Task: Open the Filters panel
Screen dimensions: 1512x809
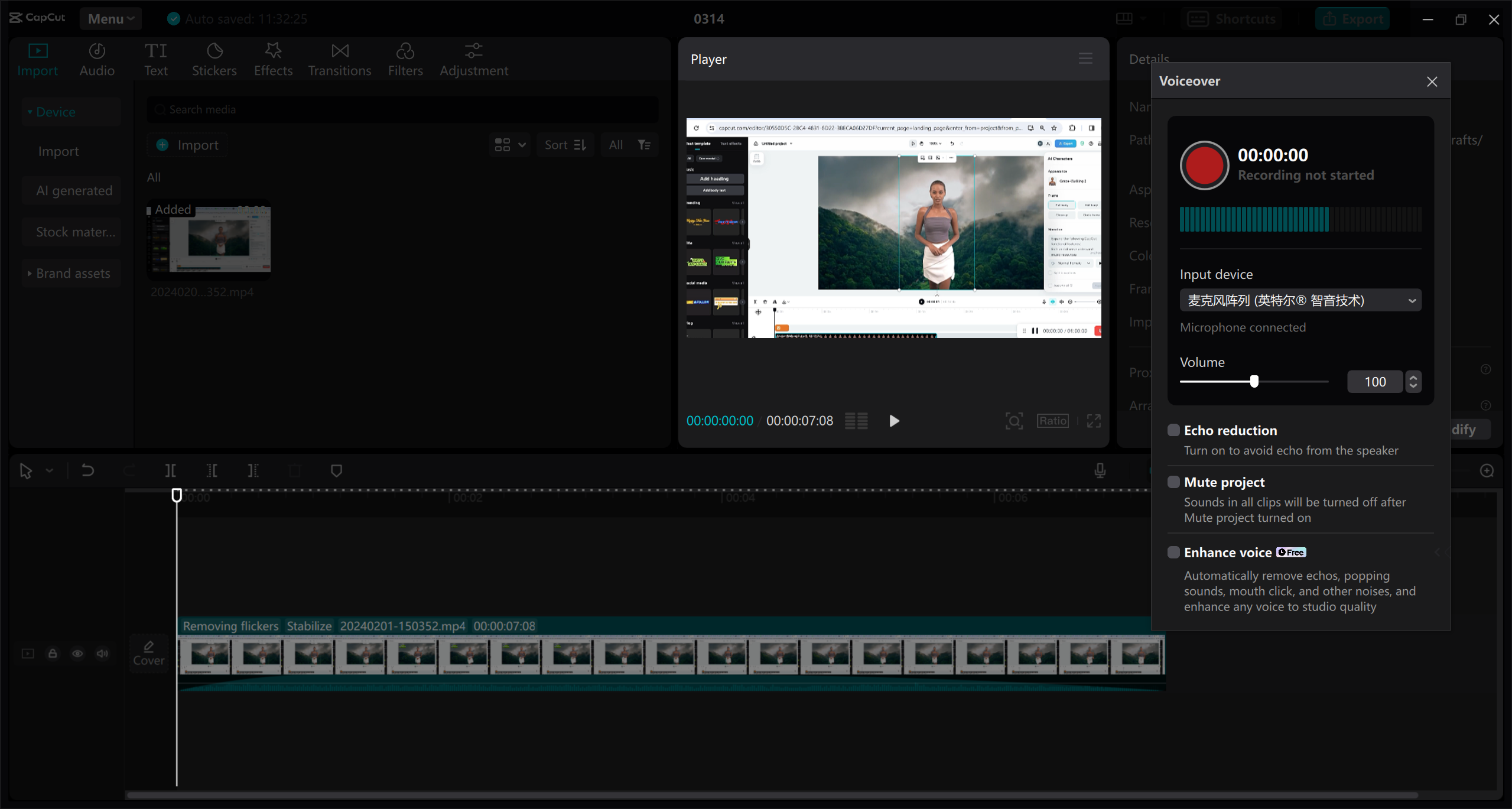Action: (x=405, y=59)
